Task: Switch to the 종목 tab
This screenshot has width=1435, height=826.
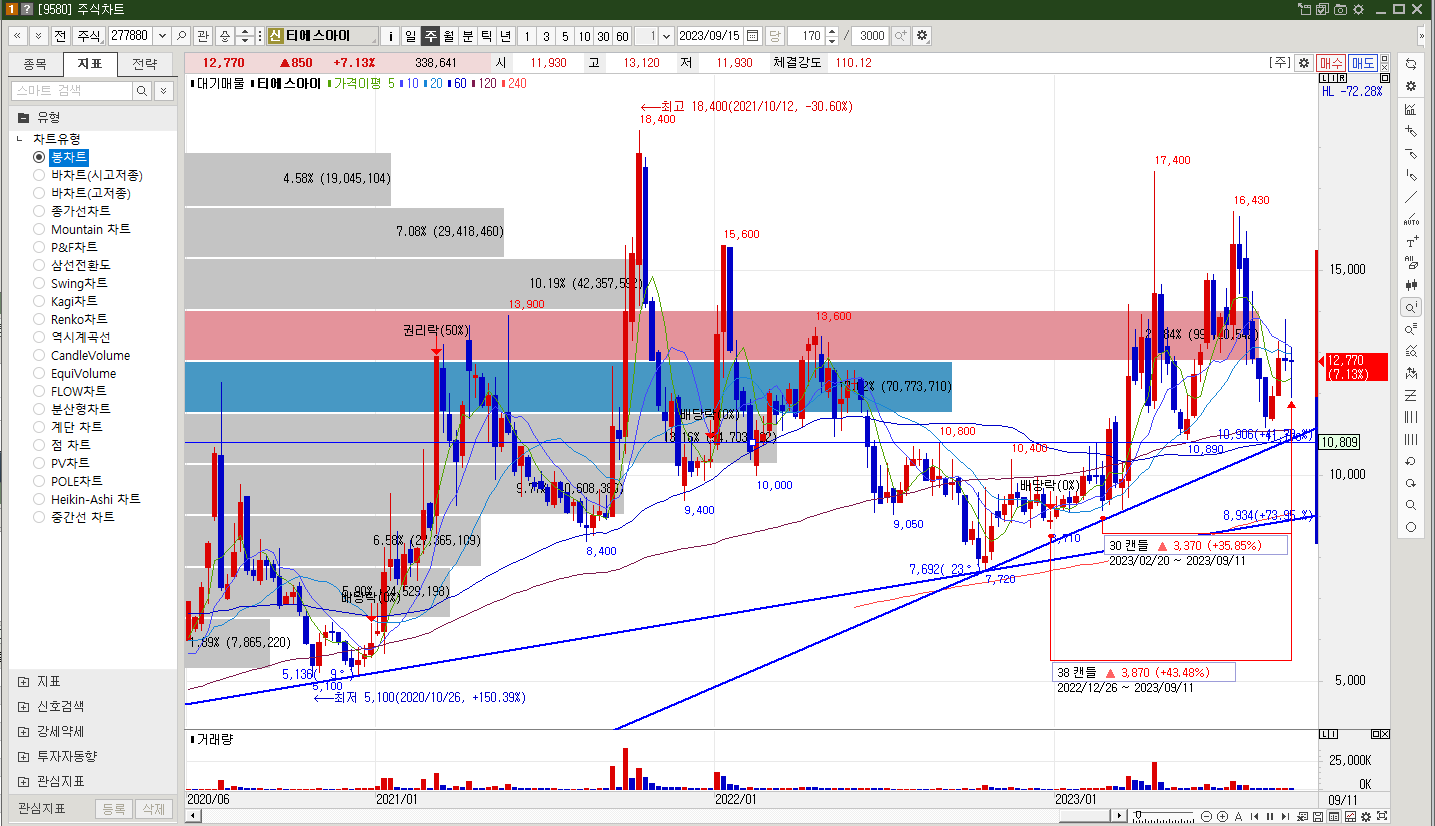Action: coord(35,64)
